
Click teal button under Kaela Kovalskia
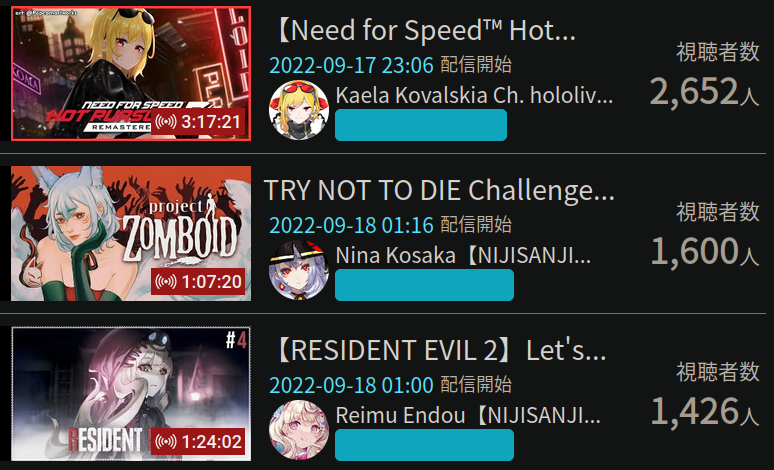pos(421,125)
